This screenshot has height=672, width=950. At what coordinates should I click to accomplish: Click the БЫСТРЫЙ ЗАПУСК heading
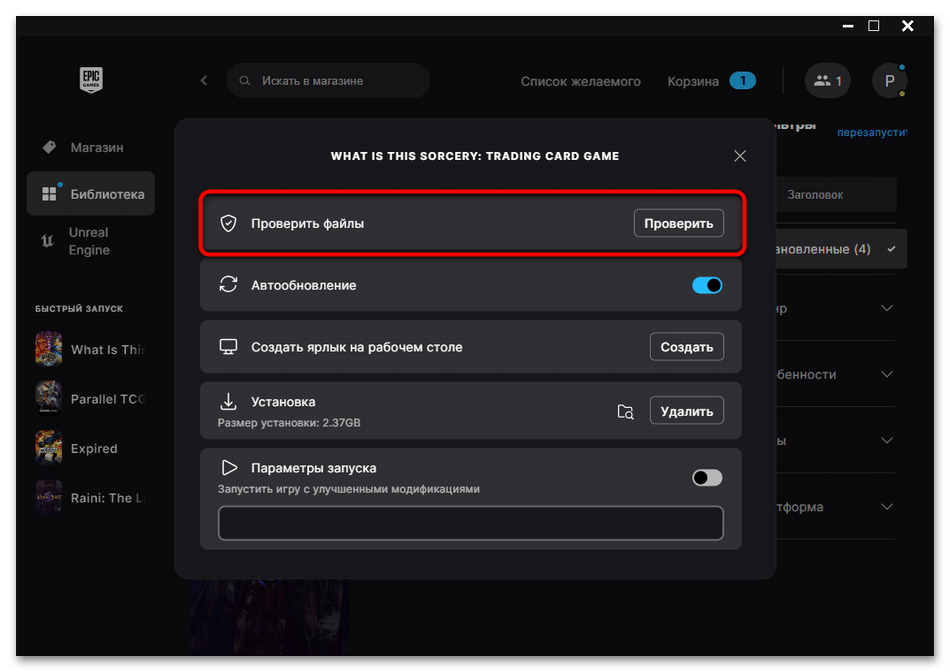[x=79, y=308]
